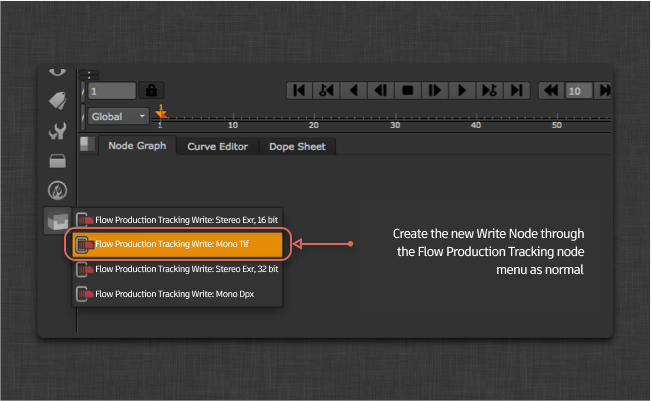Toggle the lock next to the frame field
651x401 pixels.
[x=151, y=90]
